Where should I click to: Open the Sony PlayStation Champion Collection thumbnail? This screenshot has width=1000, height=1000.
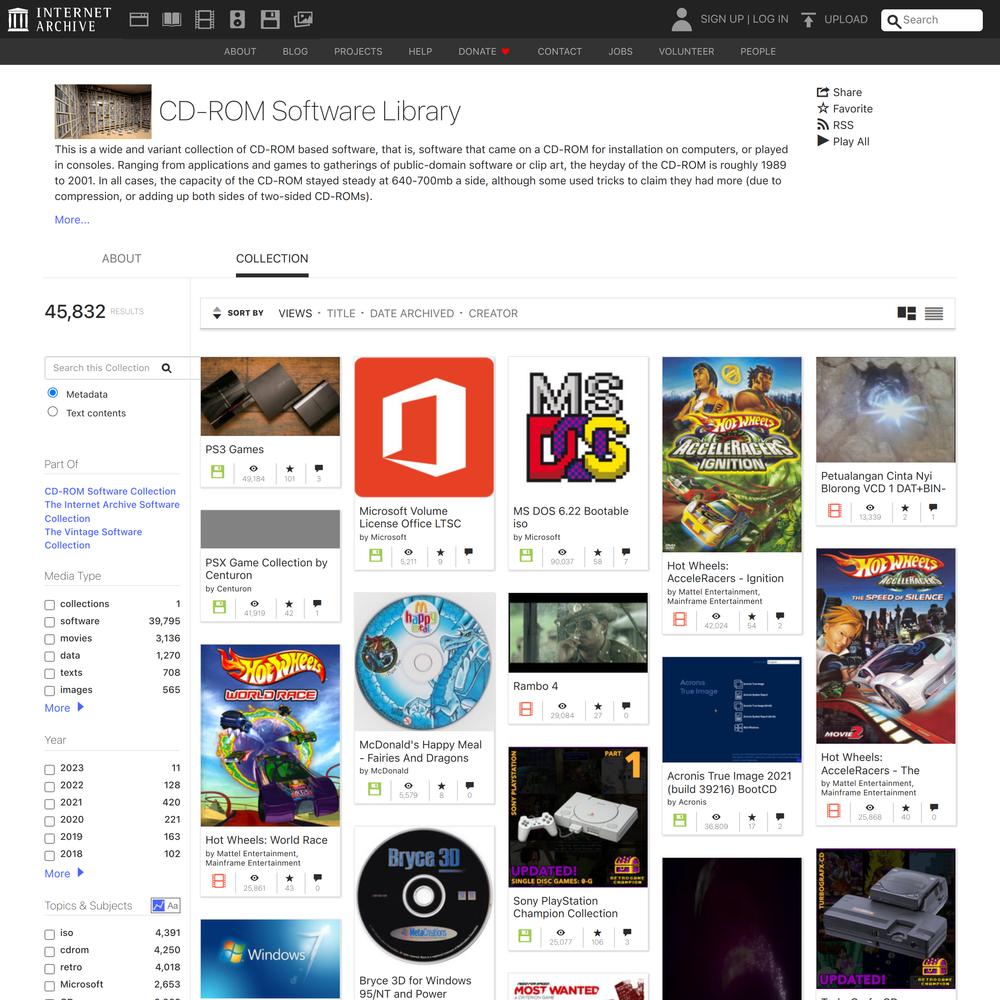pyautogui.click(x=578, y=817)
